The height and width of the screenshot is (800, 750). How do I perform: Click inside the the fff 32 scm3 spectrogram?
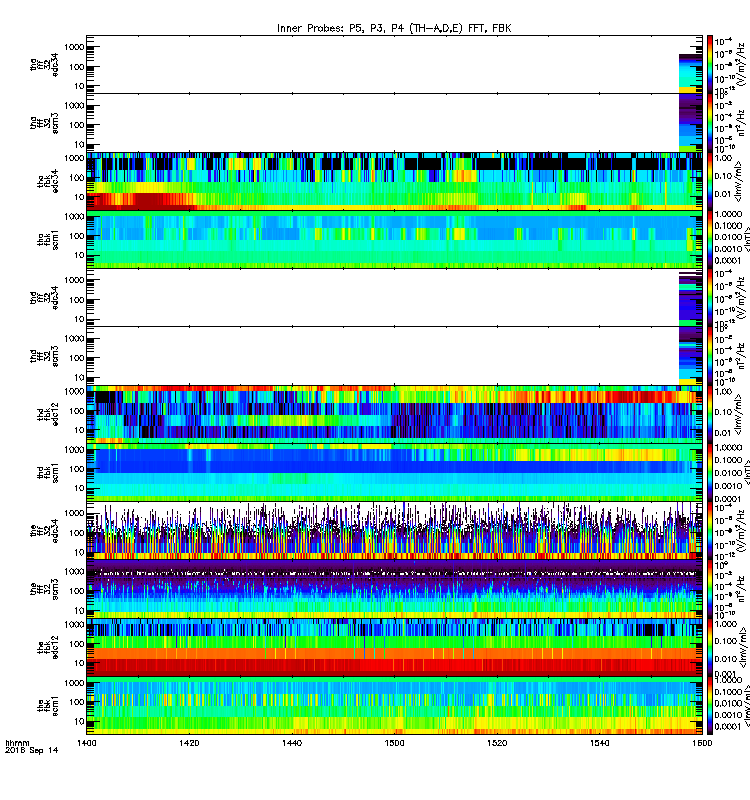point(394,589)
